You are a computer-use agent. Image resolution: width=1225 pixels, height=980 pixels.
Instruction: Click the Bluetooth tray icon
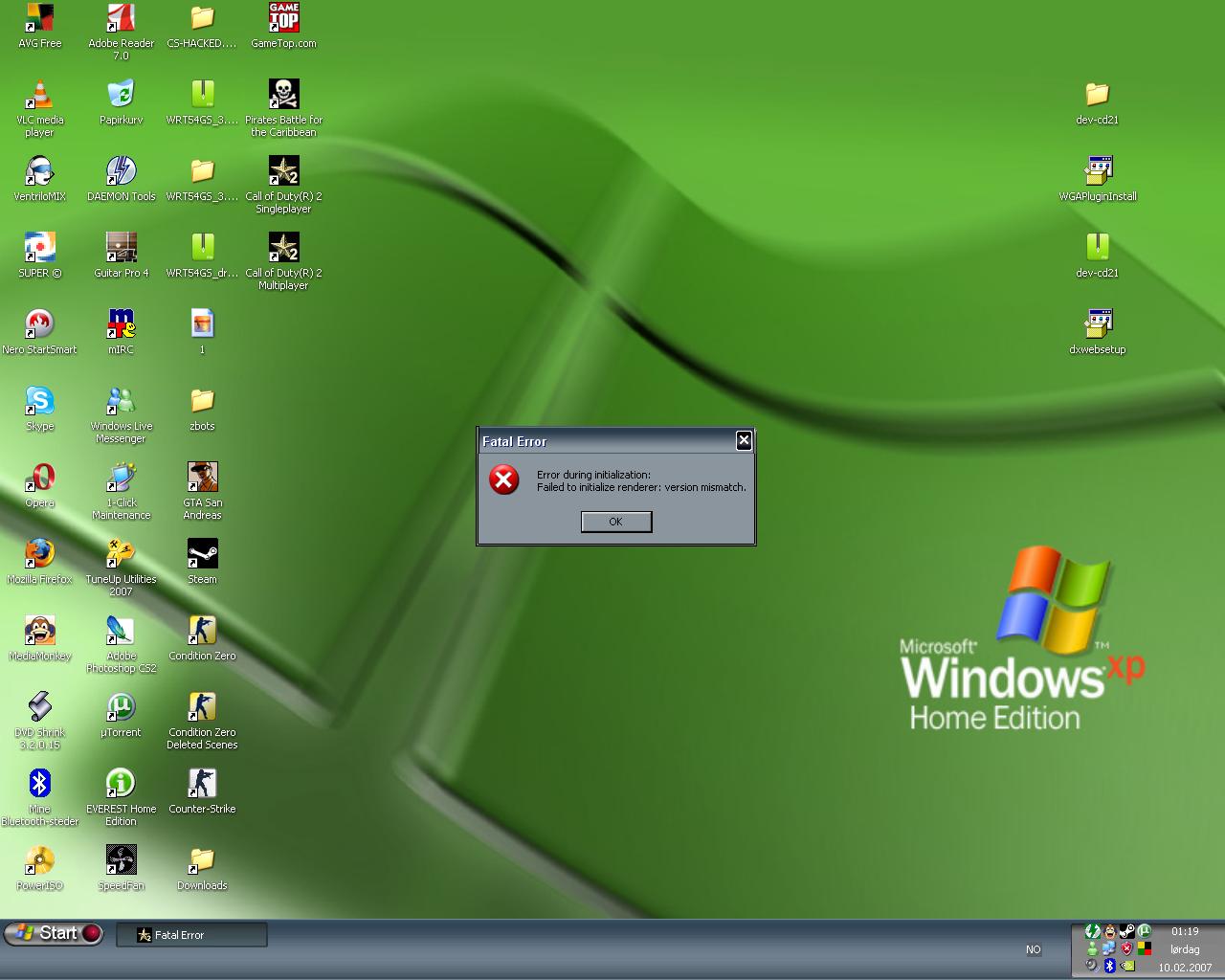[1110, 966]
